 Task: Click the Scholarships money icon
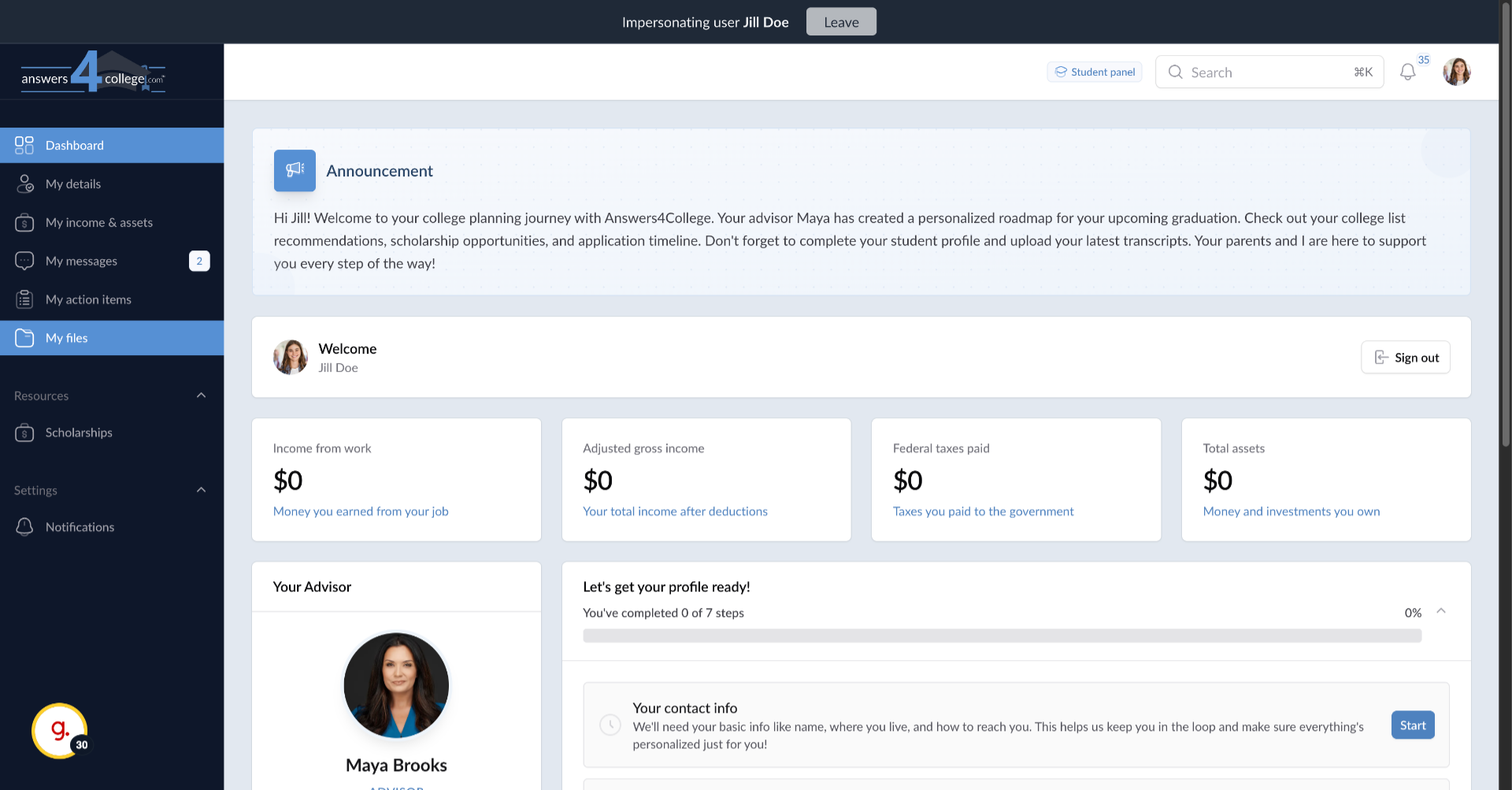24,432
